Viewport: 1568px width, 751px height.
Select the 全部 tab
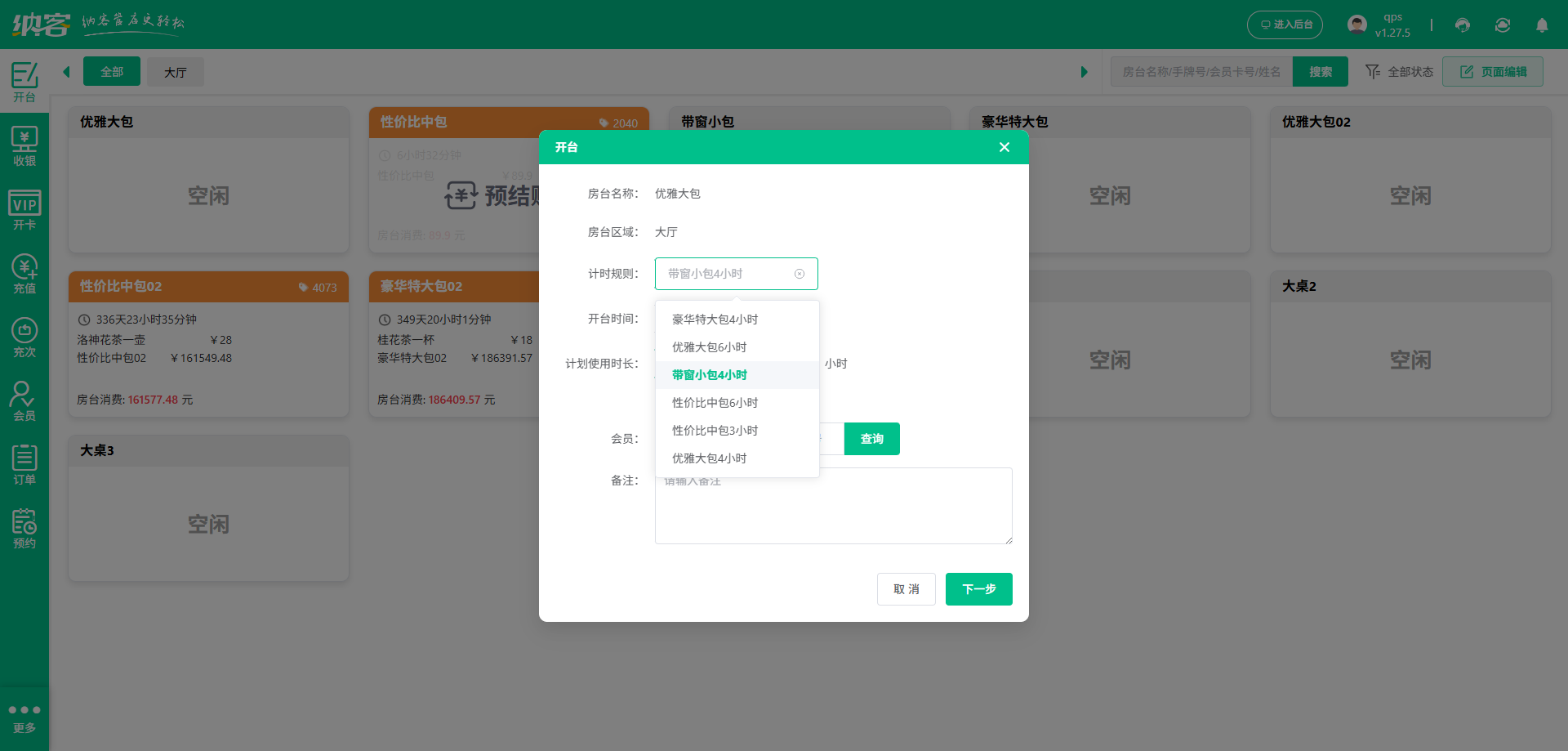coord(112,72)
